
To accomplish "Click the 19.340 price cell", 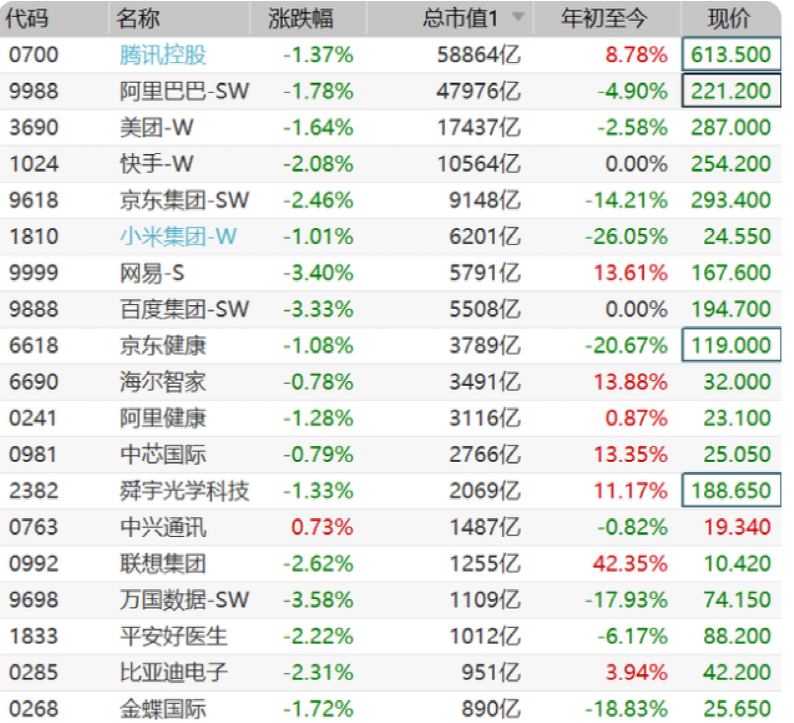I will [737, 527].
